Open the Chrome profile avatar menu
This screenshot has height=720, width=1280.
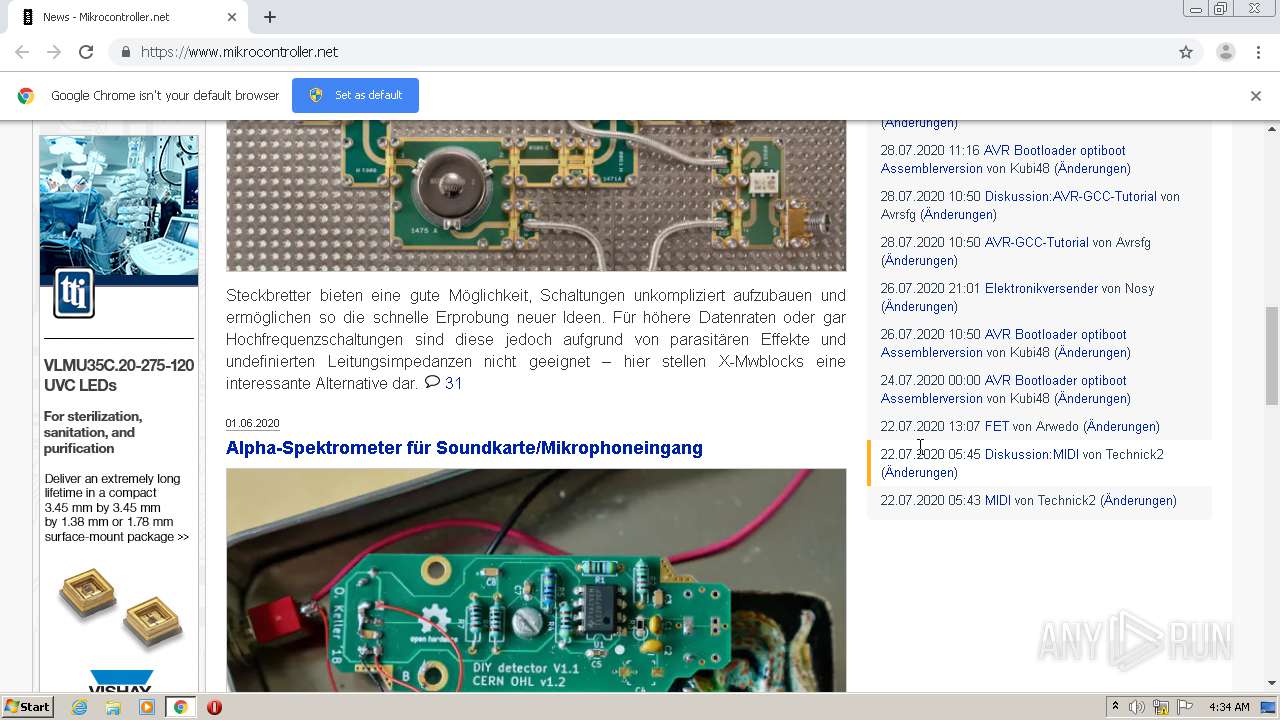click(x=1225, y=52)
